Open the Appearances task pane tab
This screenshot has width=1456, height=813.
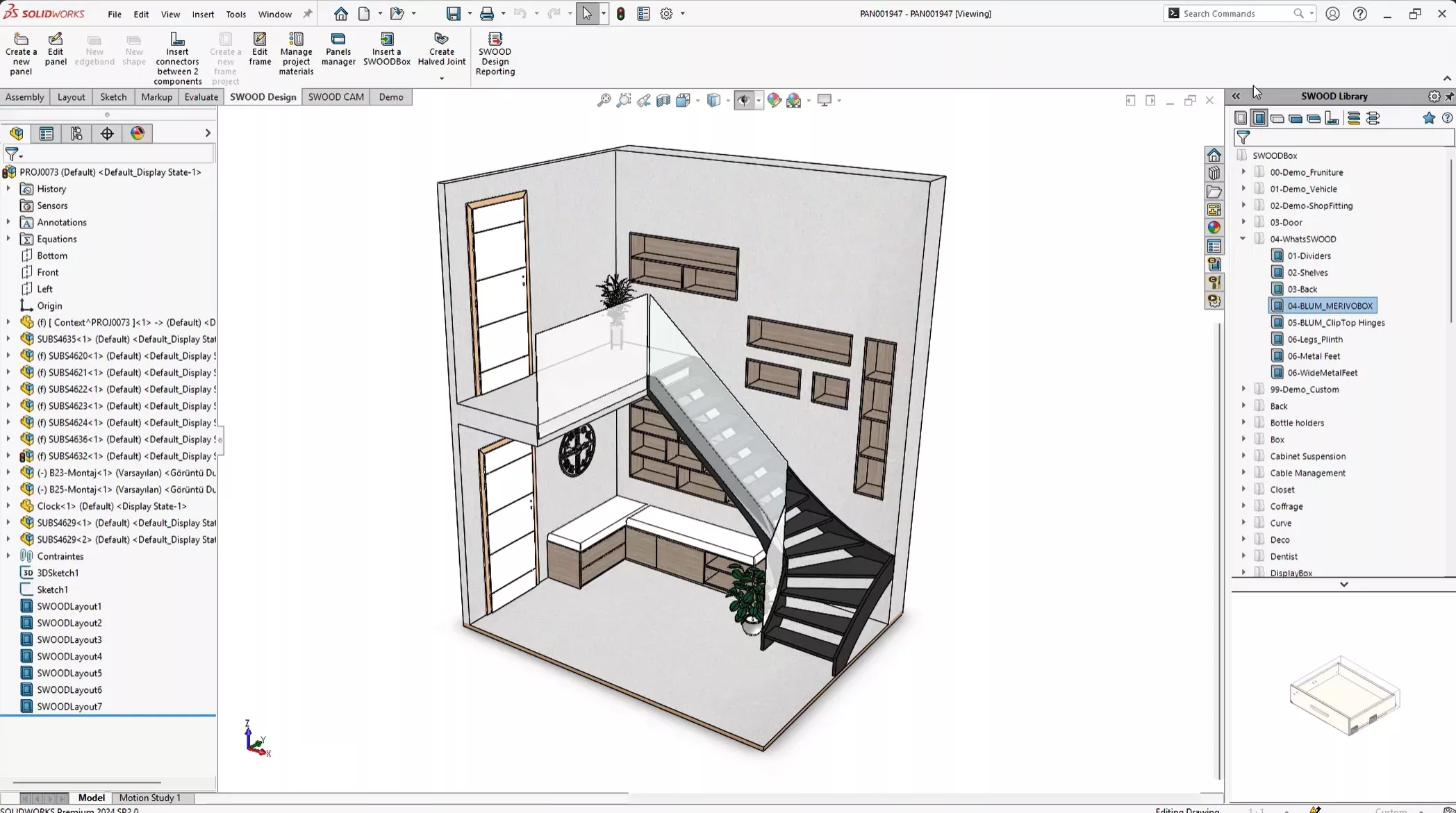point(1214,228)
